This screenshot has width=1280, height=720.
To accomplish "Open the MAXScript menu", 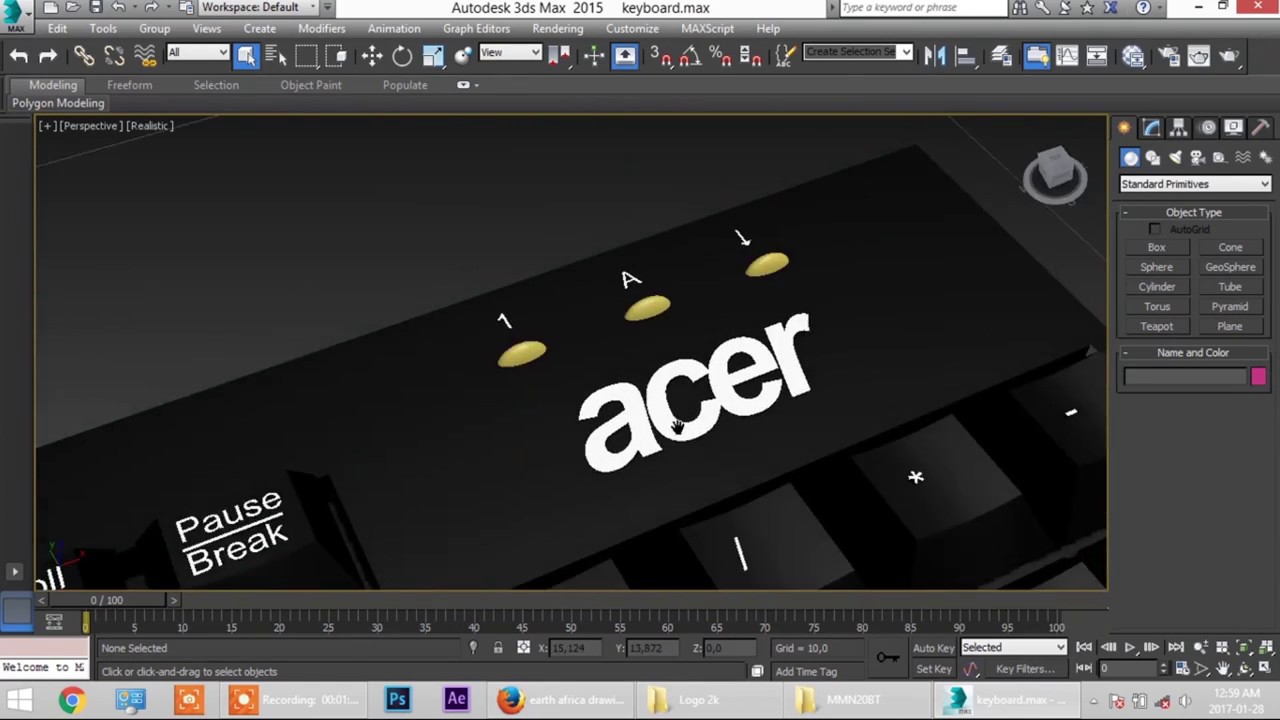I will 707,28.
